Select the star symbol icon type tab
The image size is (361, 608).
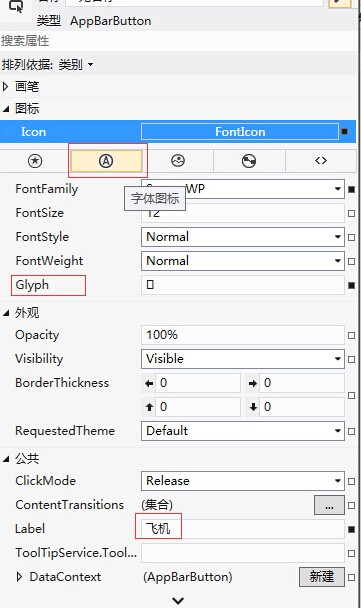point(35,161)
